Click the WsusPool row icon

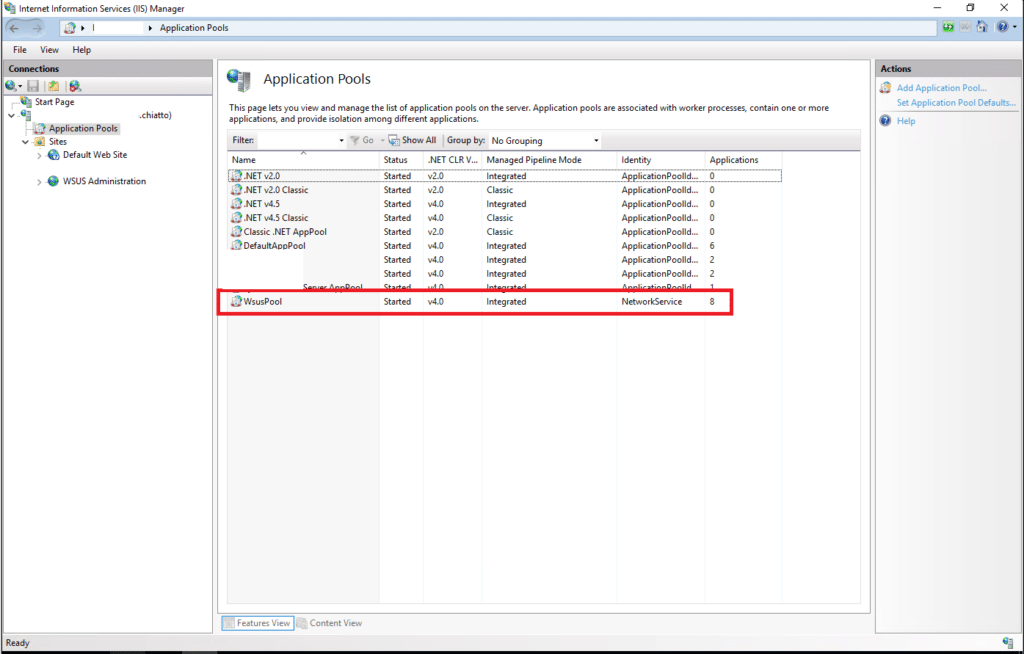[x=236, y=301]
